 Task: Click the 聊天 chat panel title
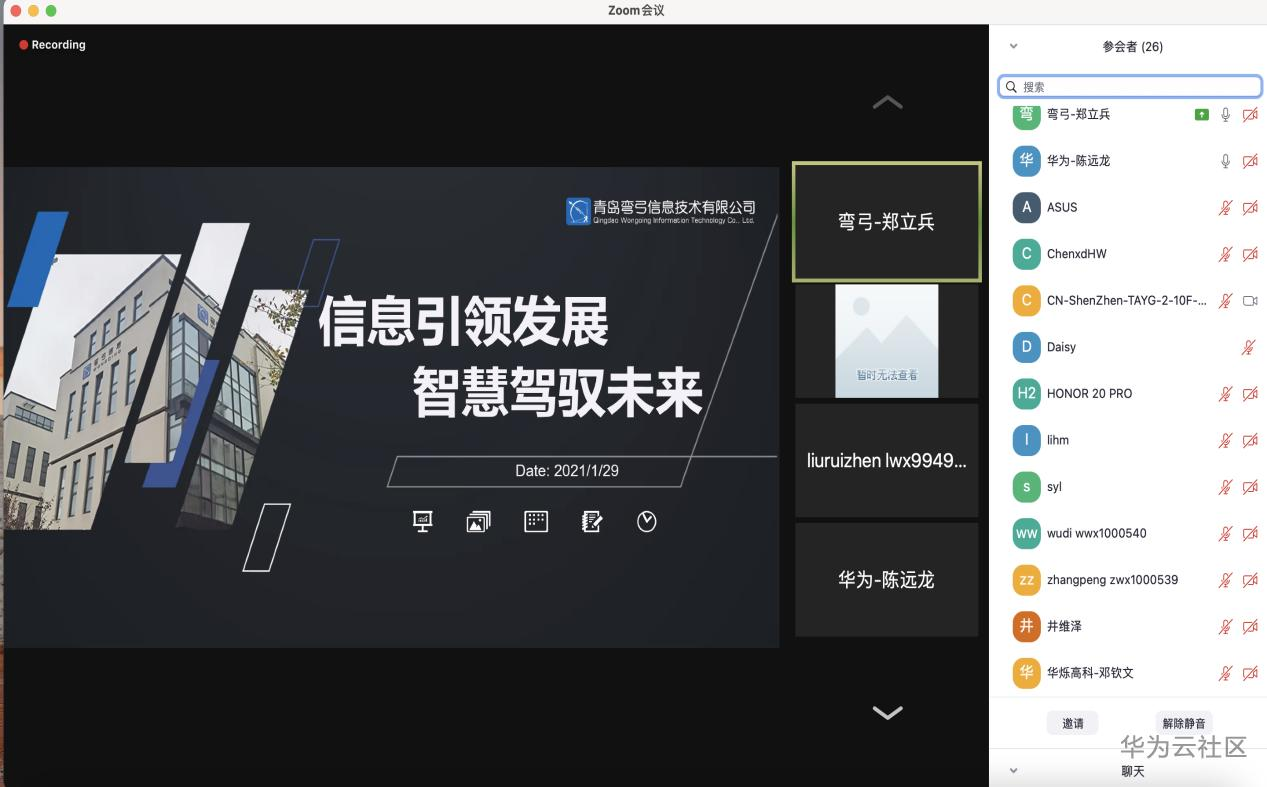[x=1133, y=771]
